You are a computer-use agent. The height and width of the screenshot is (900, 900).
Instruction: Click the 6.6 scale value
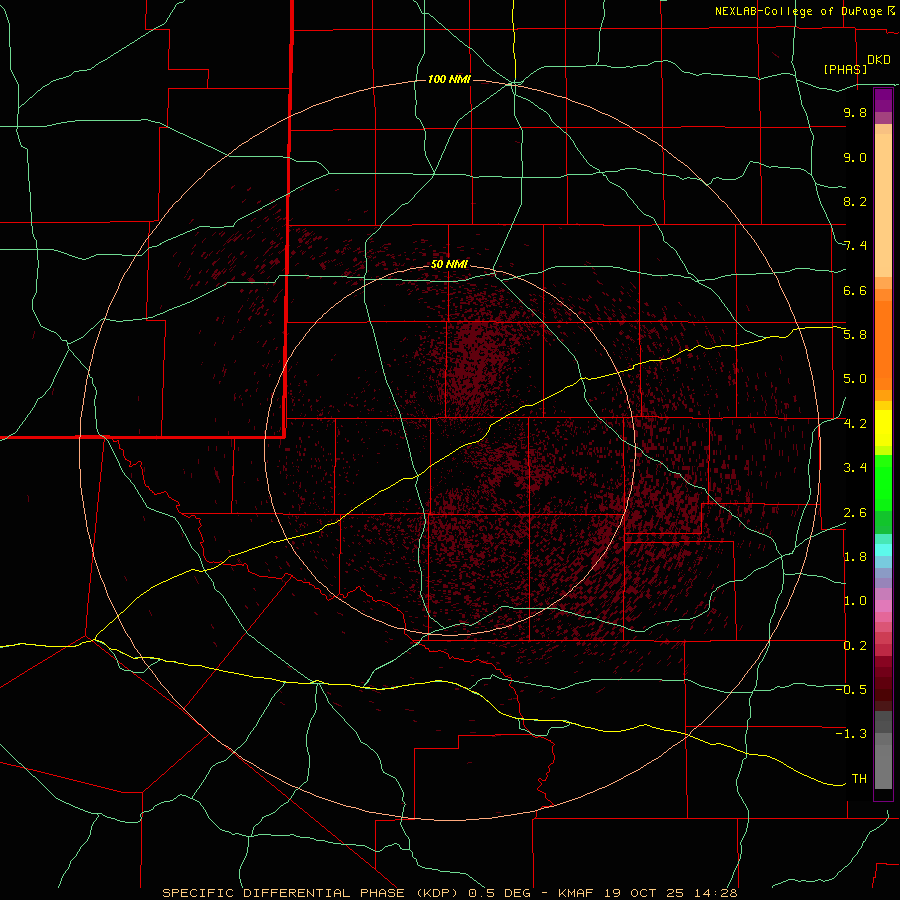pyautogui.click(x=855, y=291)
